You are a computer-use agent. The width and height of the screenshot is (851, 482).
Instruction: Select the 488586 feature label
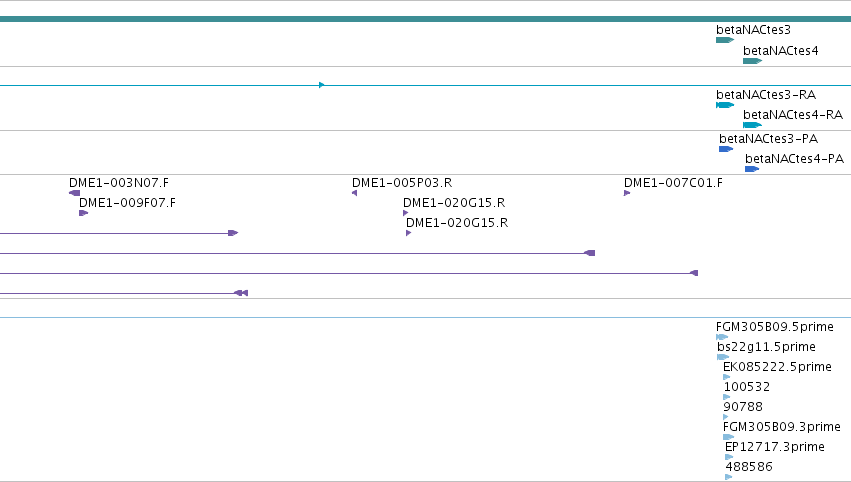coord(749,467)
